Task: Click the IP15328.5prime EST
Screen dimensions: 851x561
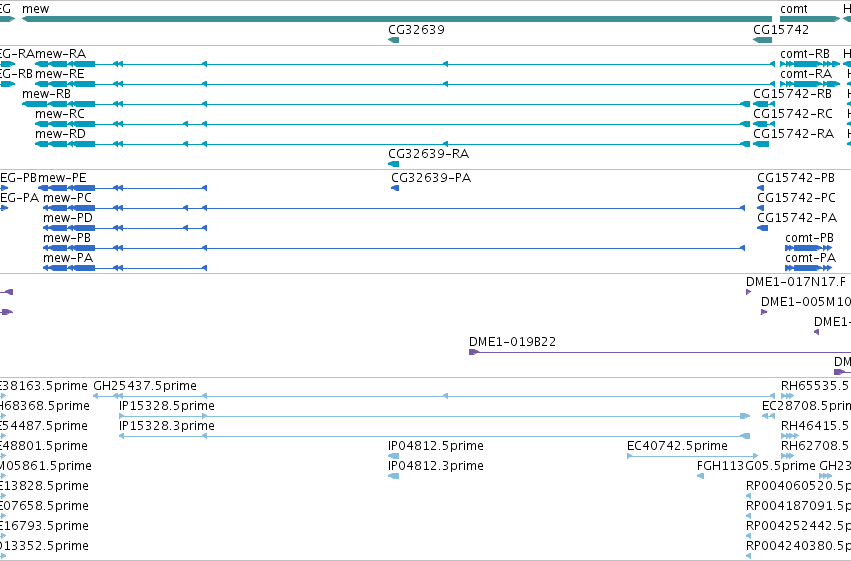Action: click(x=434, y=417)
